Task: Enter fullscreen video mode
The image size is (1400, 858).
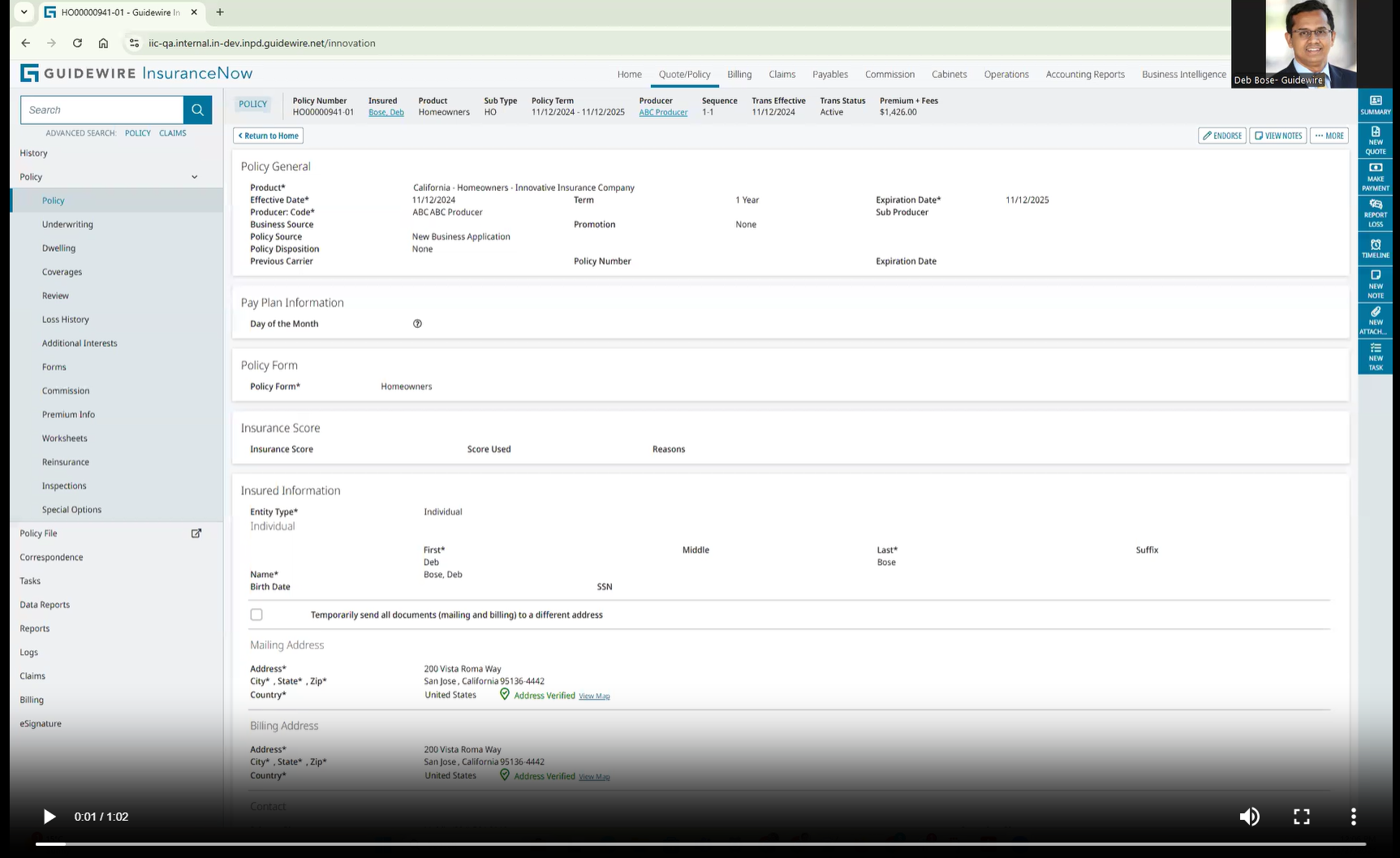Action: coord(1301,817)
